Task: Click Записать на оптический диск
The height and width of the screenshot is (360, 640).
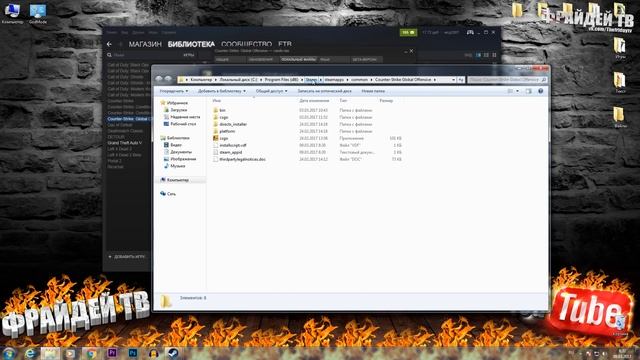Action: [x=324, y=91]
